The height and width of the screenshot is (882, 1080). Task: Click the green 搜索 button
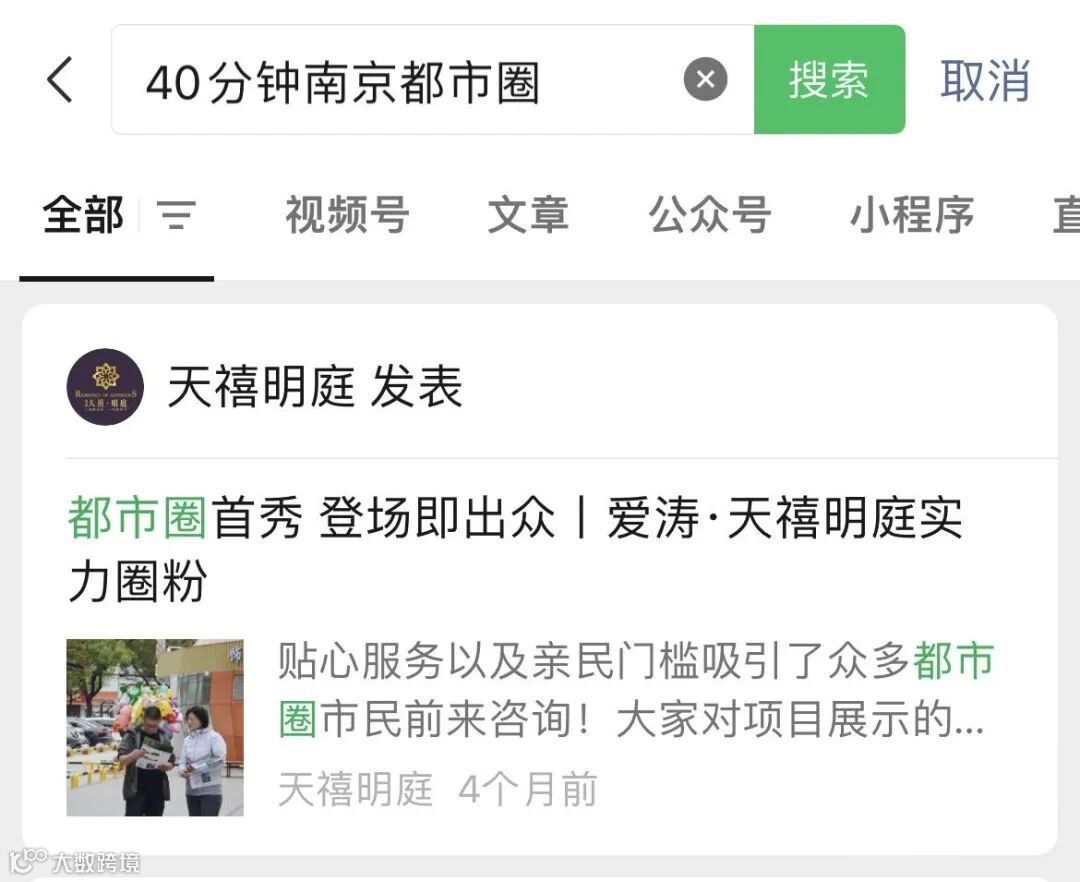tap(829, 80)
